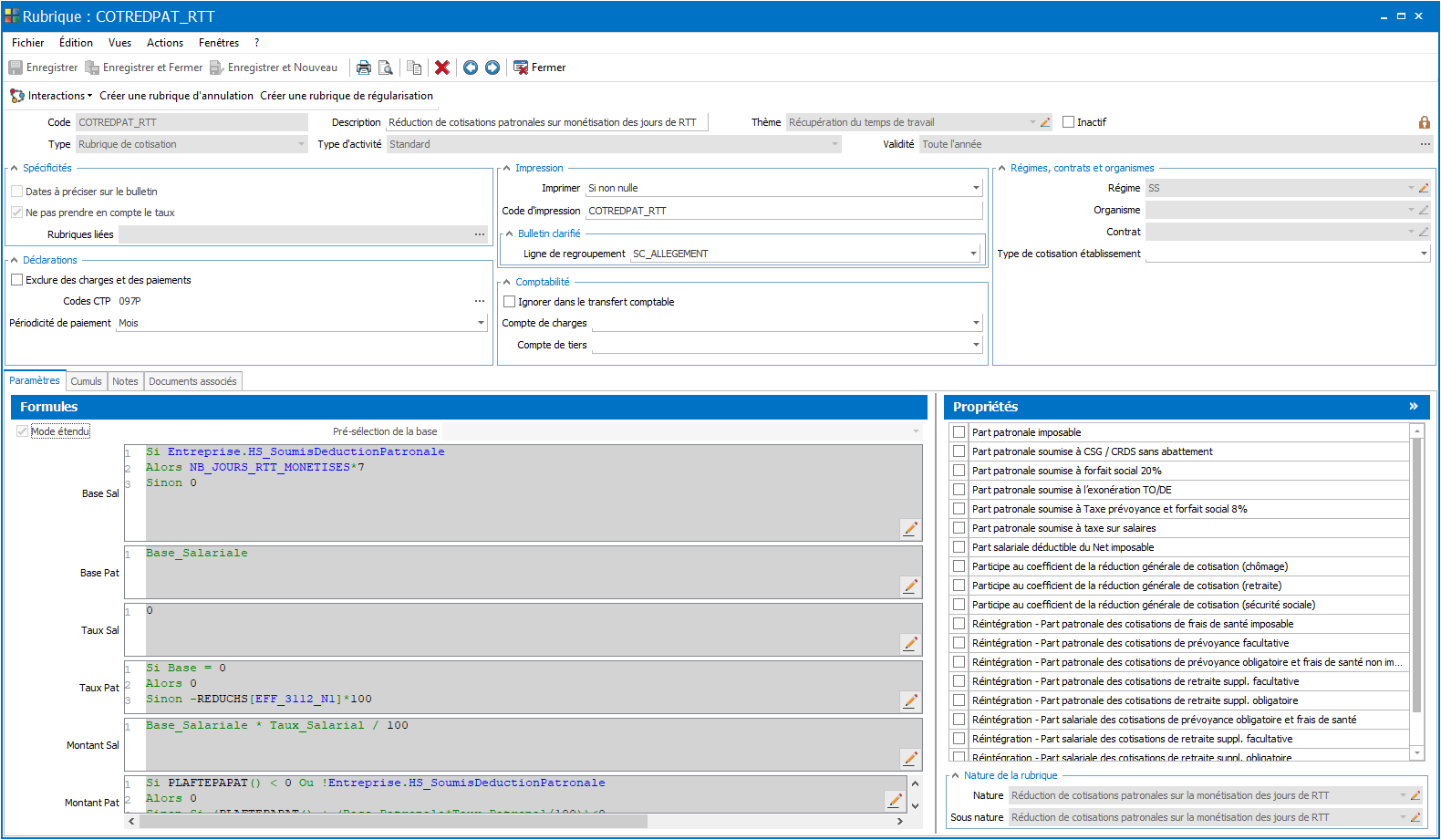Click edit pencil next to Organisme field

1424,210
